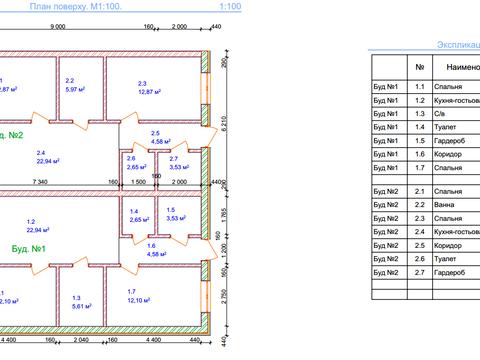Click the vertical '1 200' dimension text

click(x=224, y=250)
